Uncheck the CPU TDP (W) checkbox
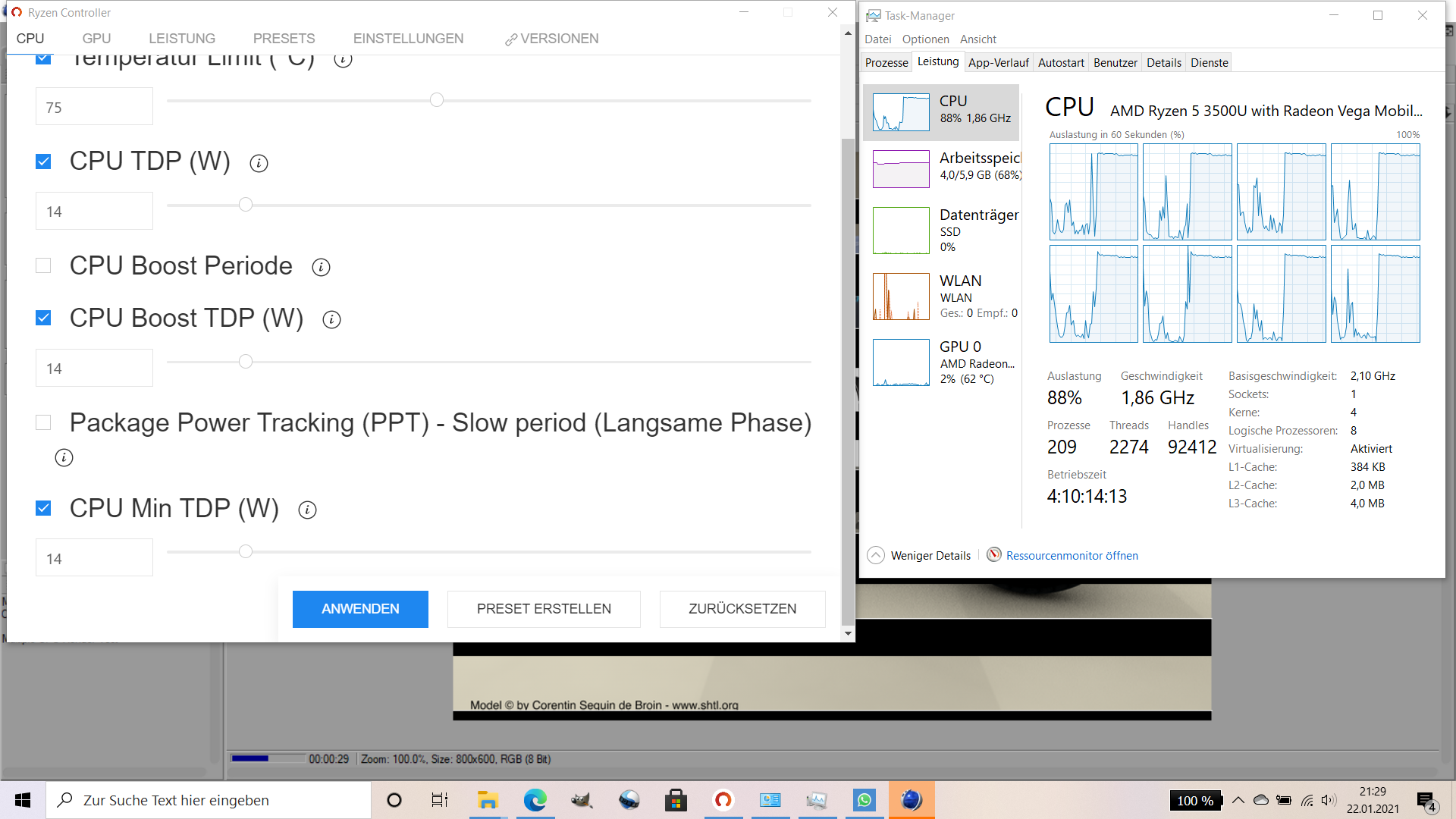1456x819 pixels. (x=43, y=162)
